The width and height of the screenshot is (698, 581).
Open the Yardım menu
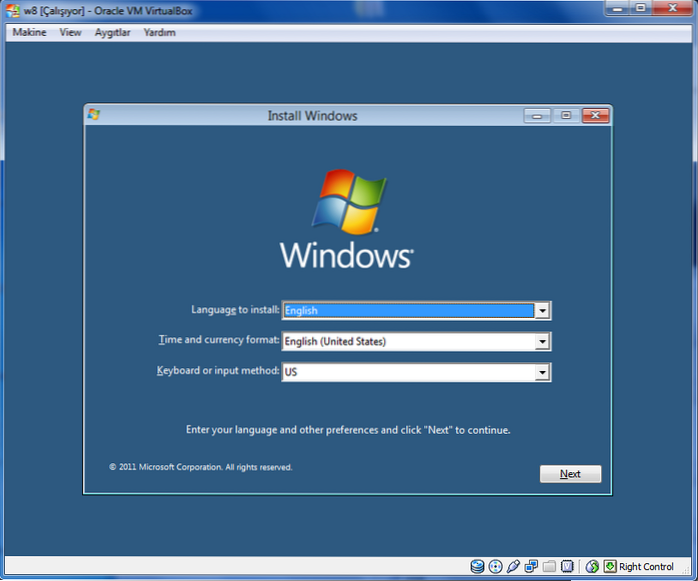(160, 32)
